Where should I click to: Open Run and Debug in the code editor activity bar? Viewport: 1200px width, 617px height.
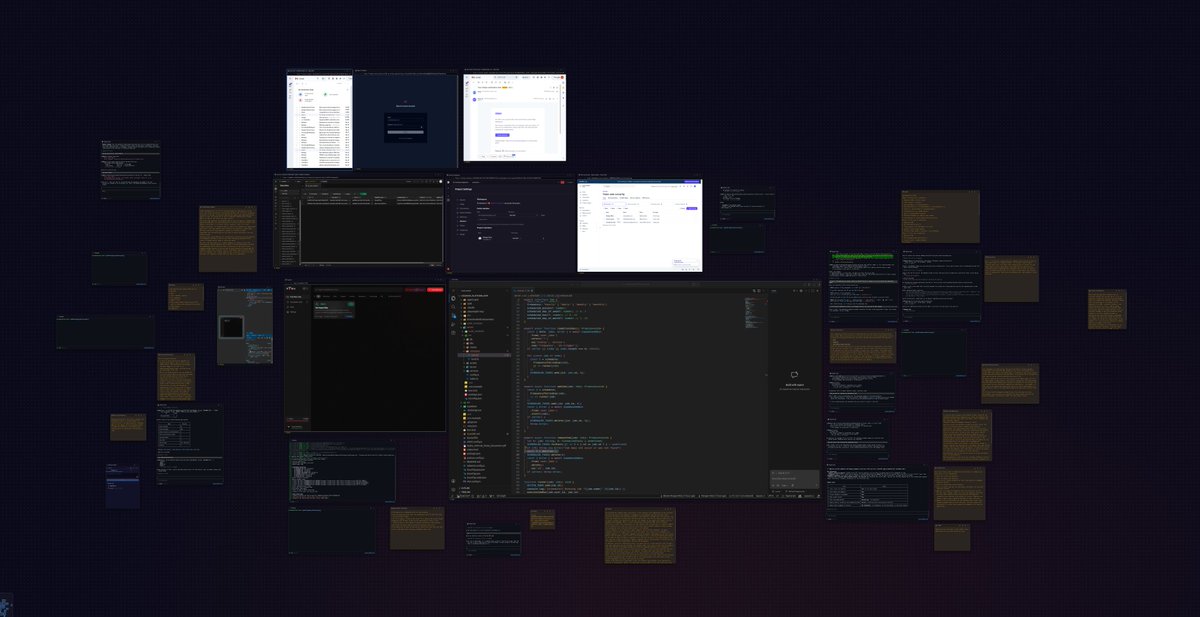(453, 324)
